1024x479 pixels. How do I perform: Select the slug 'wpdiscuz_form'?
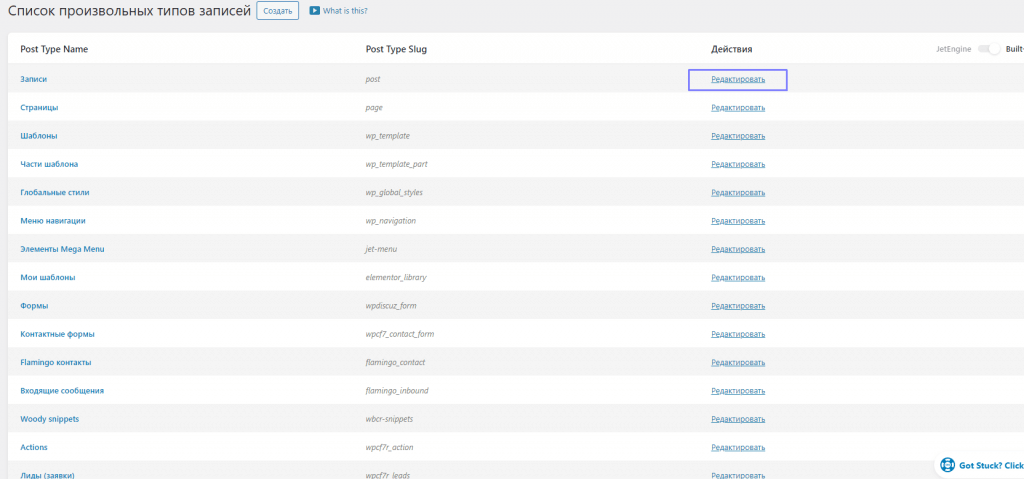tap(391, 306)
